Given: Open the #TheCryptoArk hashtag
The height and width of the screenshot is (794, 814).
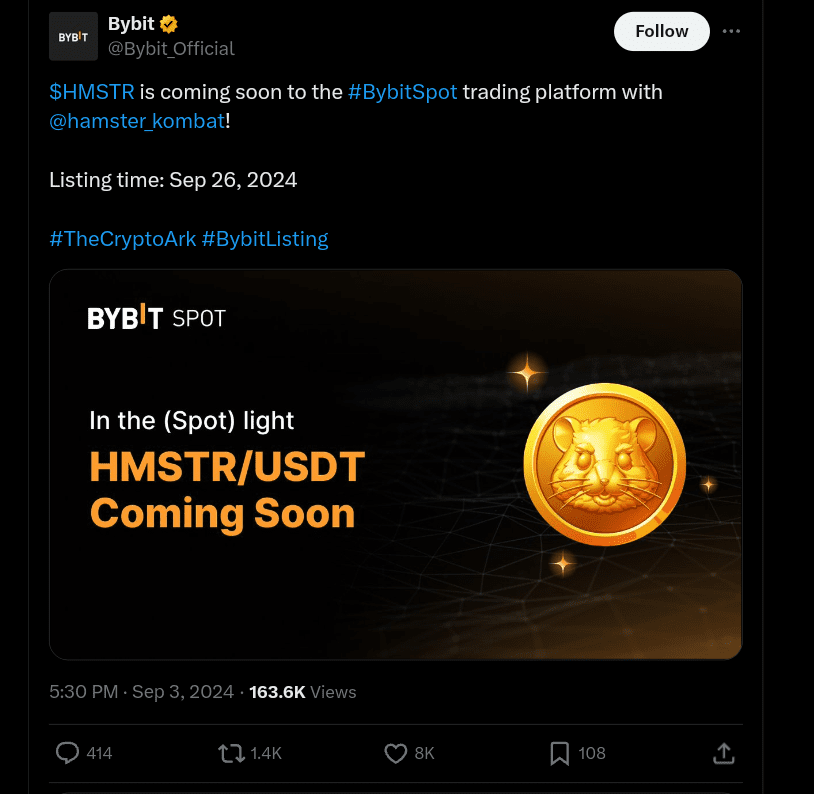Looking at the screenshot, I should [122, 238].
